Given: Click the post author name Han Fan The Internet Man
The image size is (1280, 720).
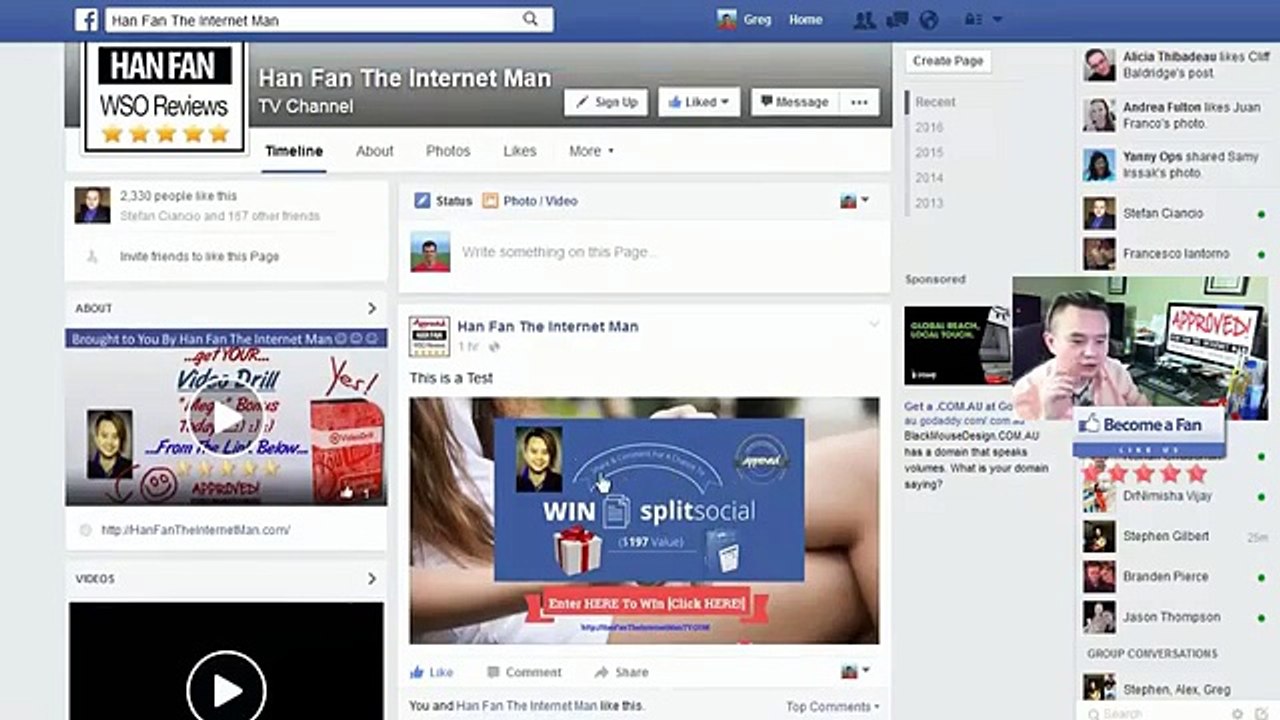Looking at the screenshot, I should [548, 326].
